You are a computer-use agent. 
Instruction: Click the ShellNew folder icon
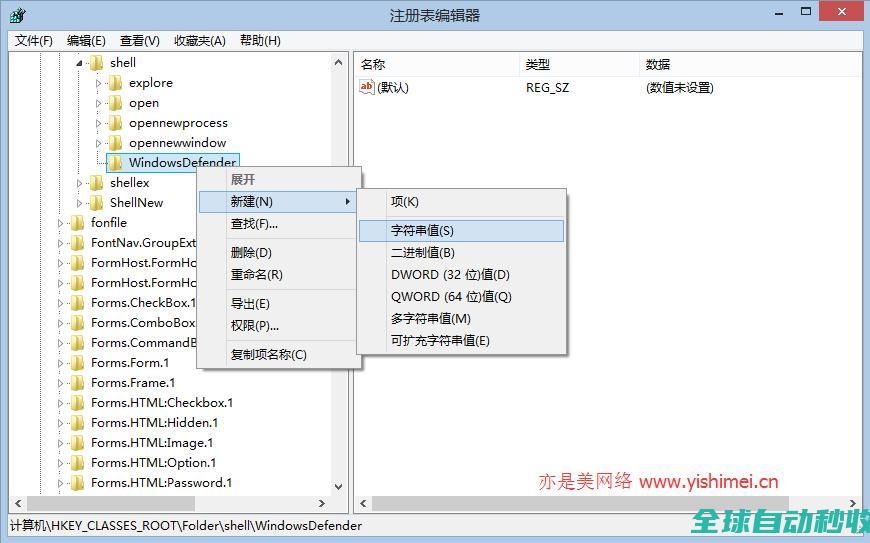coord(96,203)
